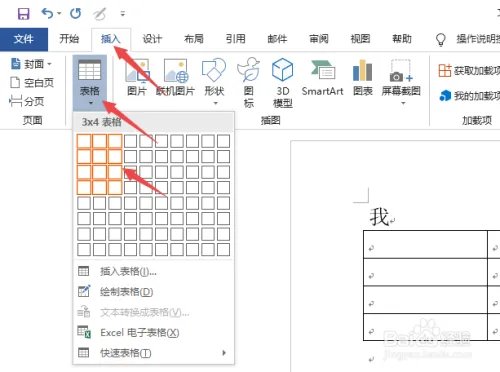The image size is (500, 372).
Task: Click the 表格 table button
Action: point(90,83)
